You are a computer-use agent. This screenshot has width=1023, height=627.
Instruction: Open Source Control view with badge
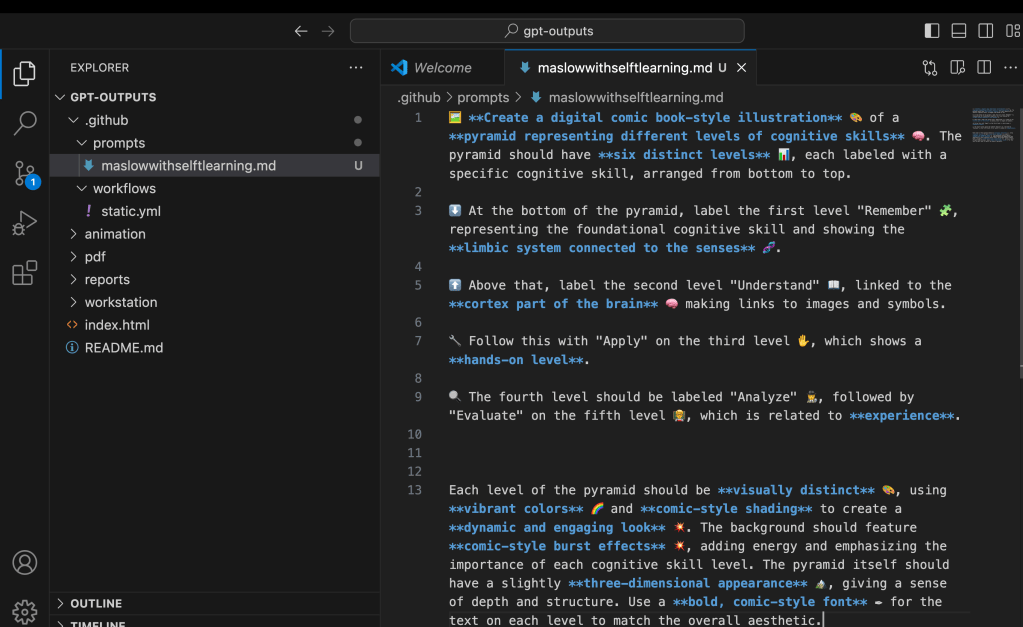click(25, 174)
